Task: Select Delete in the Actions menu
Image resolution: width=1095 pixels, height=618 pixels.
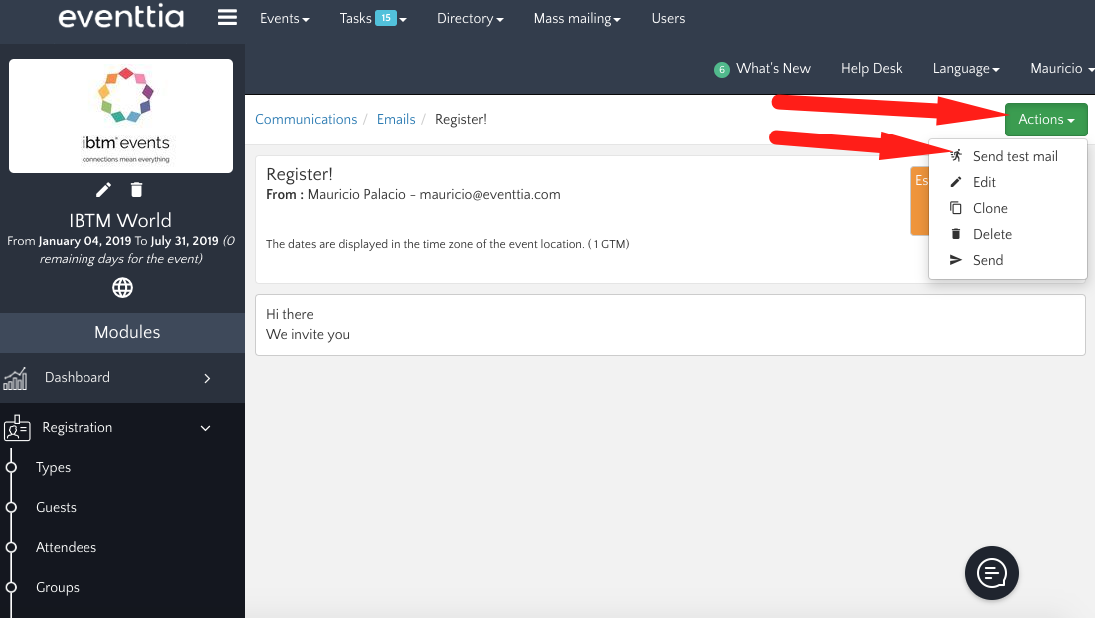Action: coord(992,234)
